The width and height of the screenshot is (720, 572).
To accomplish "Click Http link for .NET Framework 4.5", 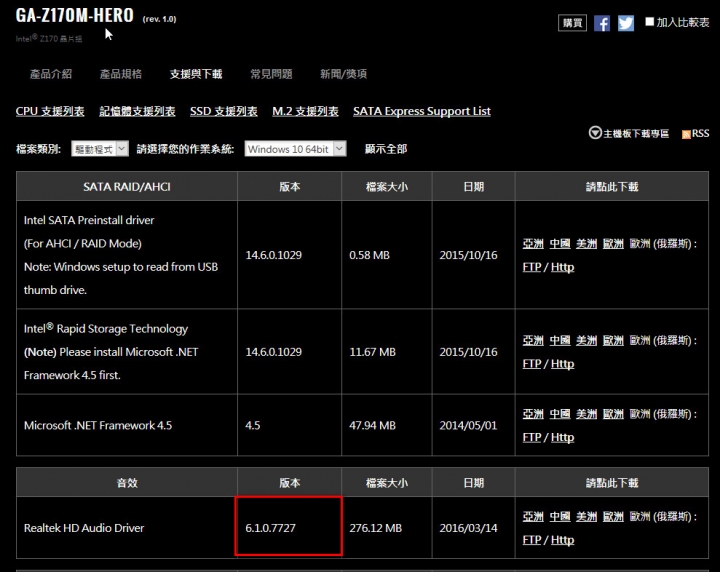I will point(562,437).
